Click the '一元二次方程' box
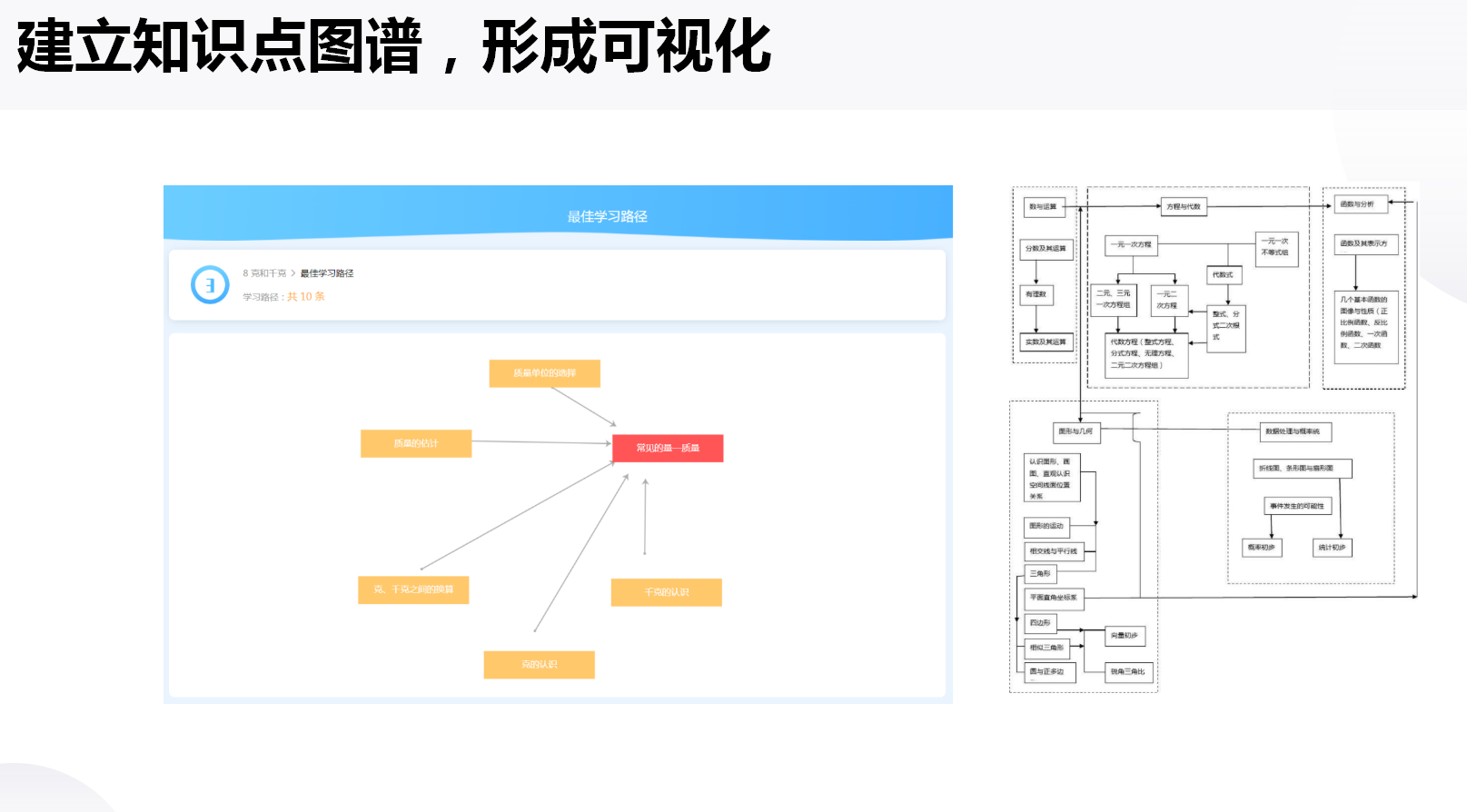The width and height of the screenshot is (1467, 812). tap(1167, 300)
